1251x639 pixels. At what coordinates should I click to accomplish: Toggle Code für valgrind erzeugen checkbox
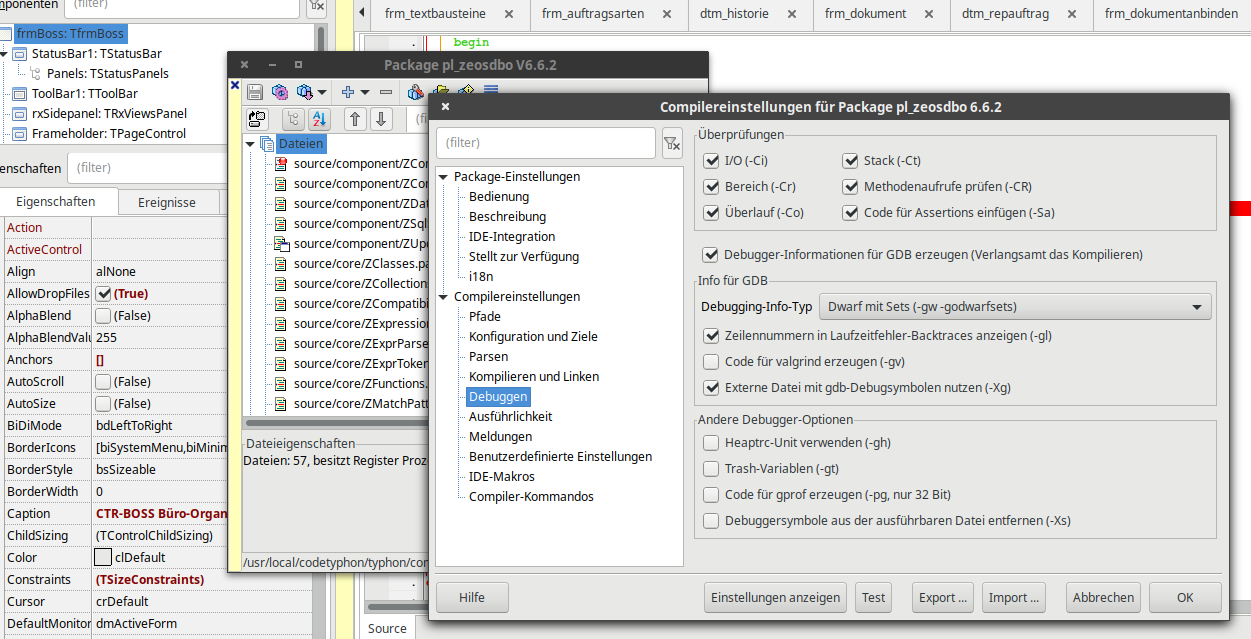(x=711, y=362)
